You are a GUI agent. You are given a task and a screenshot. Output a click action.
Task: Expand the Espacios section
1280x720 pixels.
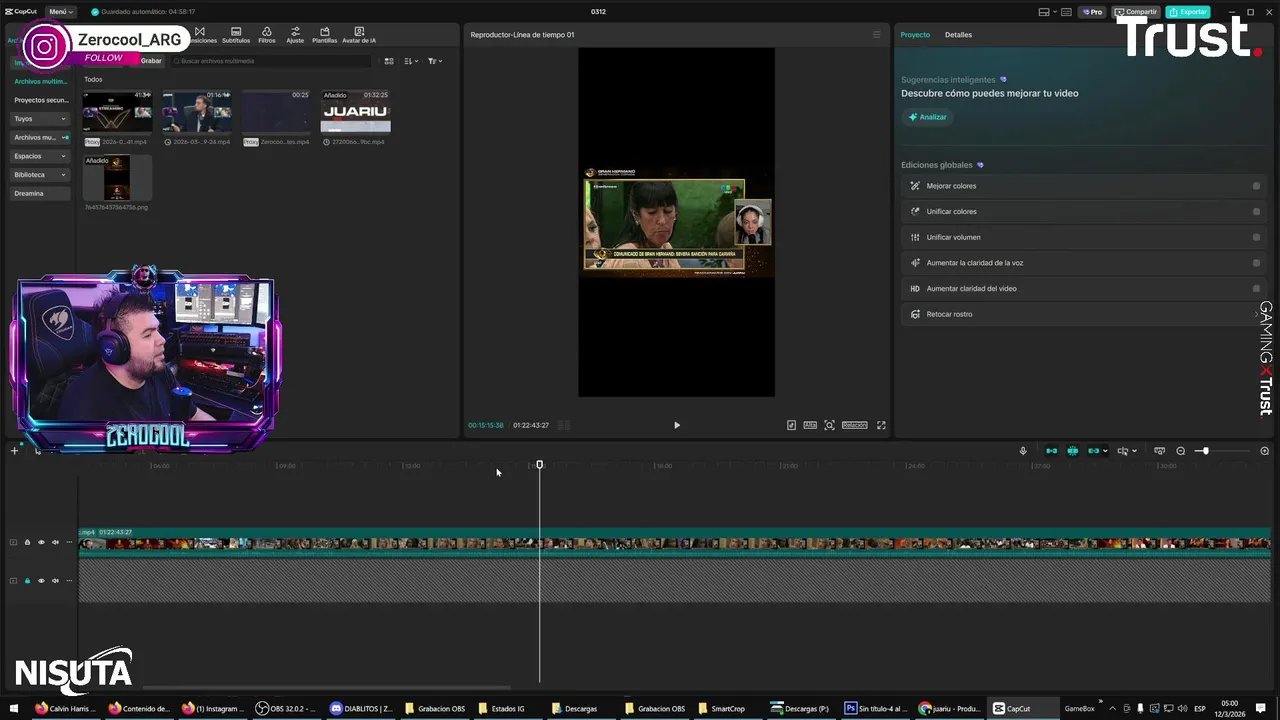(40, 156)
